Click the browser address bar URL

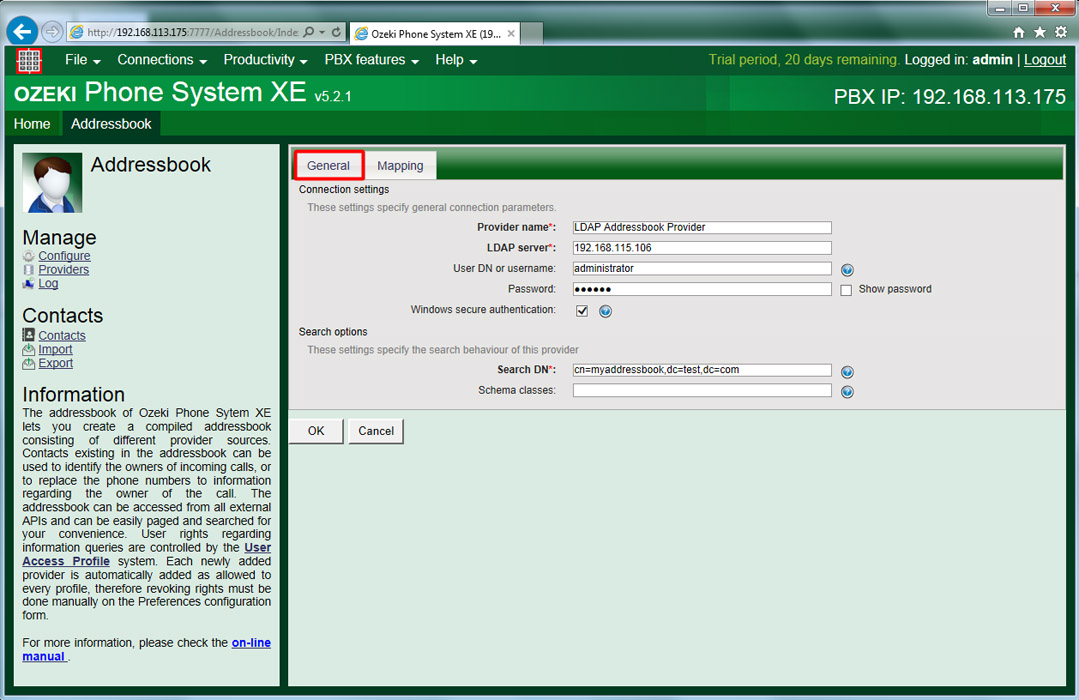(x=193, y=32)
